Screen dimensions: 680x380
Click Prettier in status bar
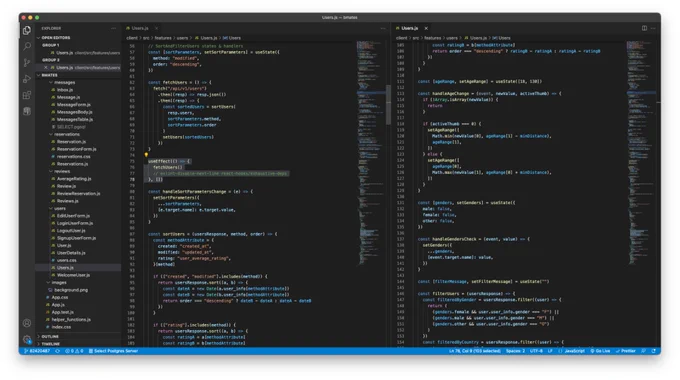626,351
